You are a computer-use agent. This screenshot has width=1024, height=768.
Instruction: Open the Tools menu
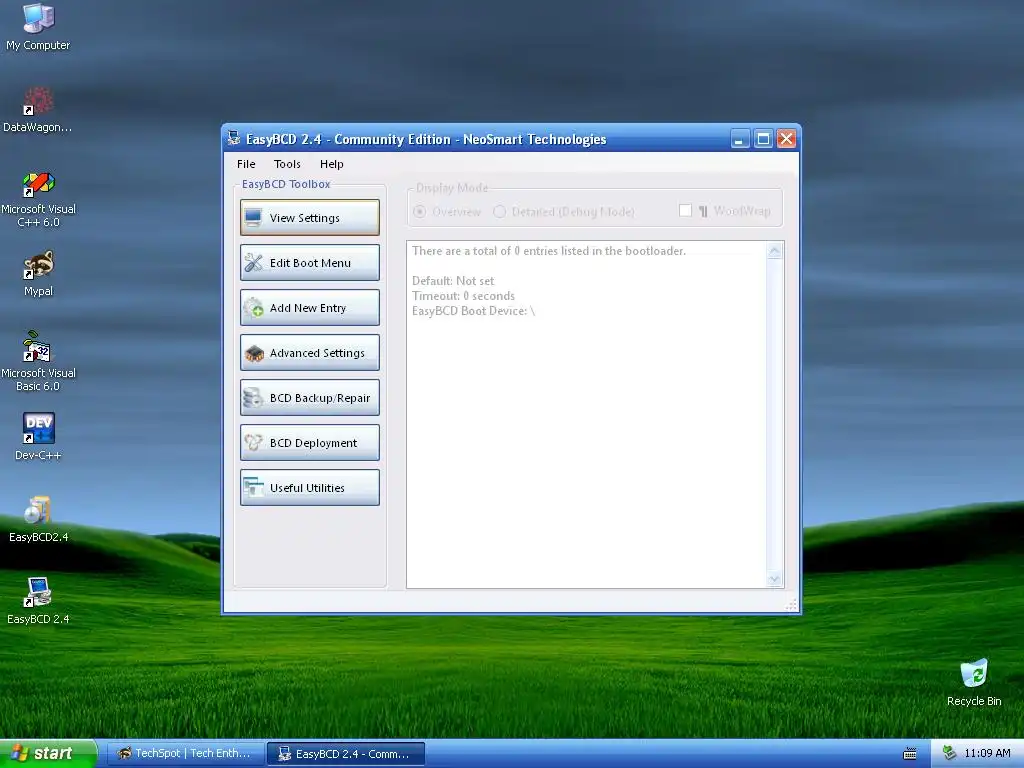click(287, 164)
